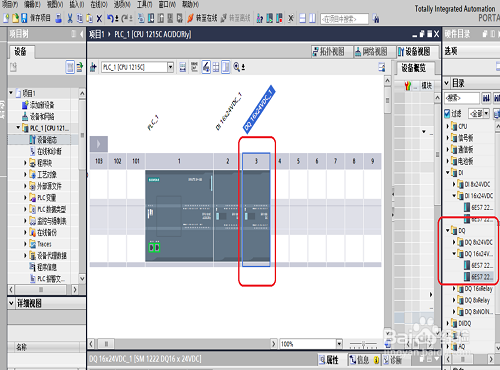Click the Stop CPU icon
This screenshot has height=370, width=500.
(x=279, y=18)
